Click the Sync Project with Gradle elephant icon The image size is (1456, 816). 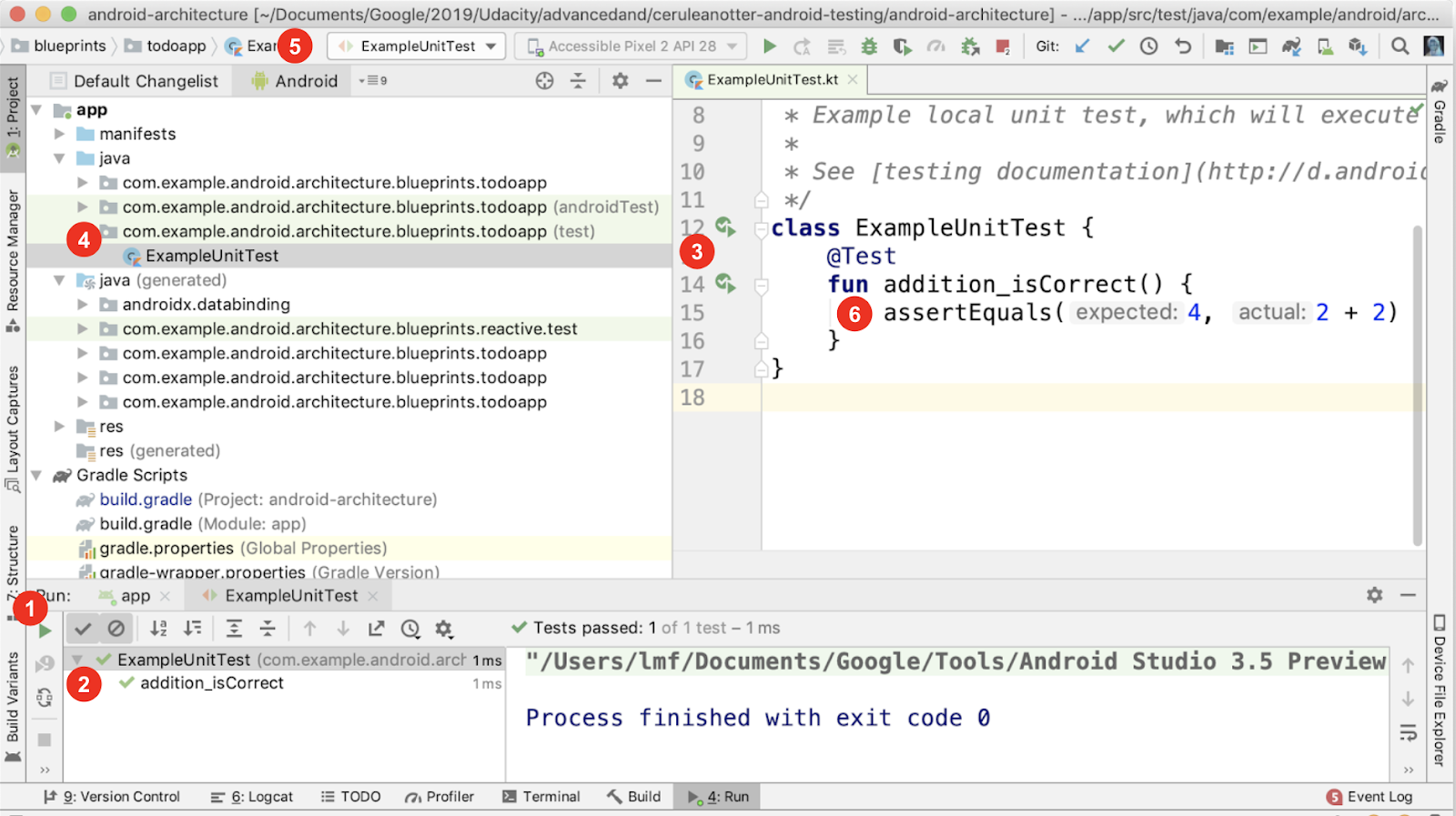click(x=1291, y=46)
